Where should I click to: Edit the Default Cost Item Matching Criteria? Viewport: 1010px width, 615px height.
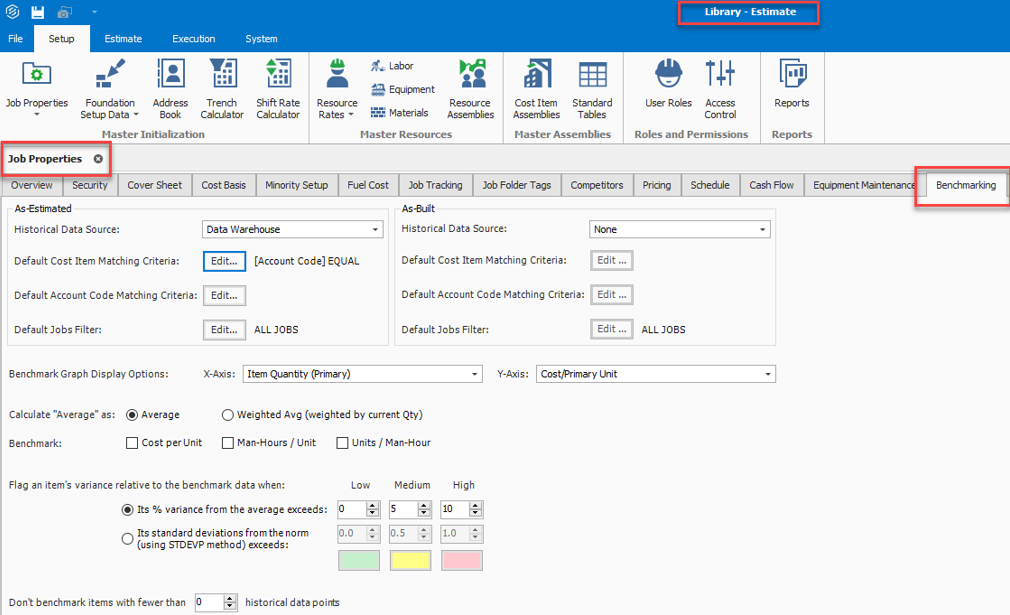tap(224, 260)
